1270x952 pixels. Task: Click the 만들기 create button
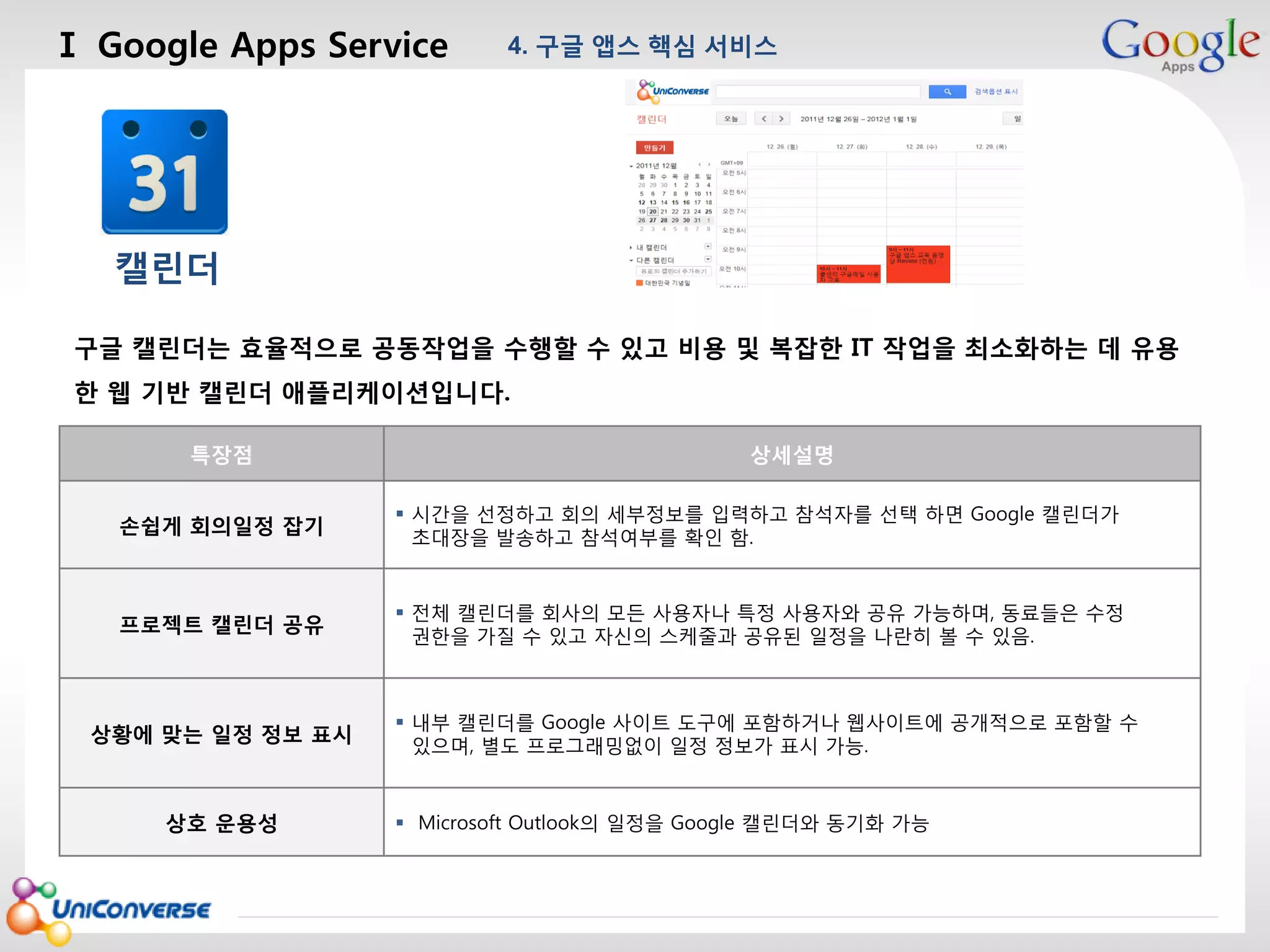[x=654, y=148]
